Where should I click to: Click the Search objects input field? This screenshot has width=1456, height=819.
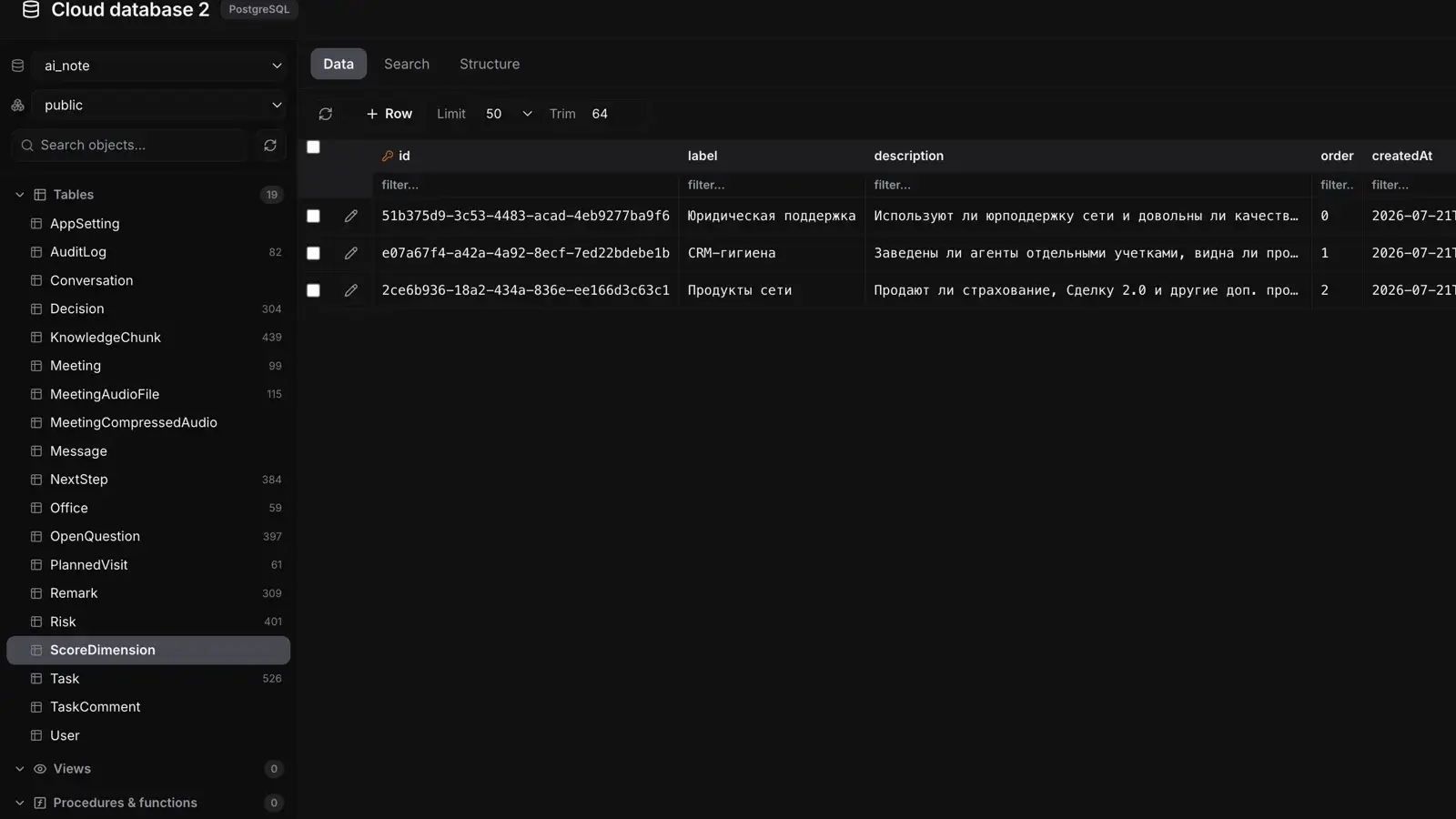tap(130, 146)
